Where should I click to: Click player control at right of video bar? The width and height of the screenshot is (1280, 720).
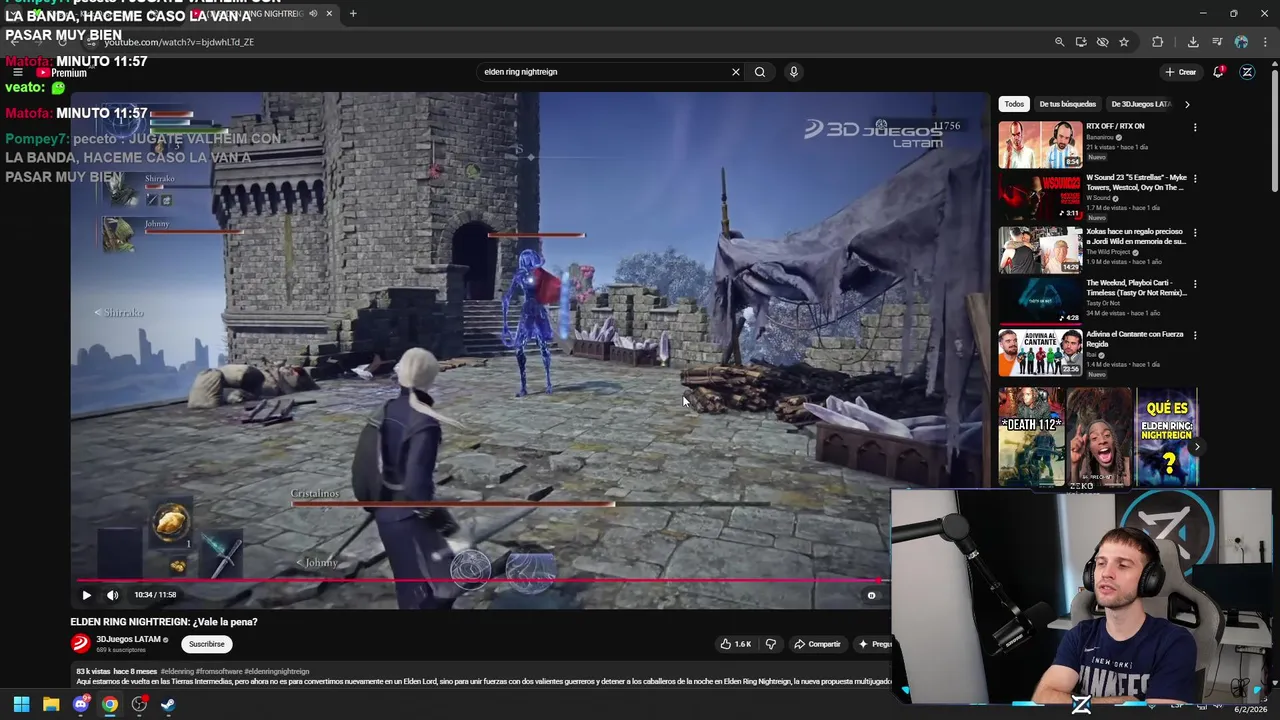(x=871, y=595)
